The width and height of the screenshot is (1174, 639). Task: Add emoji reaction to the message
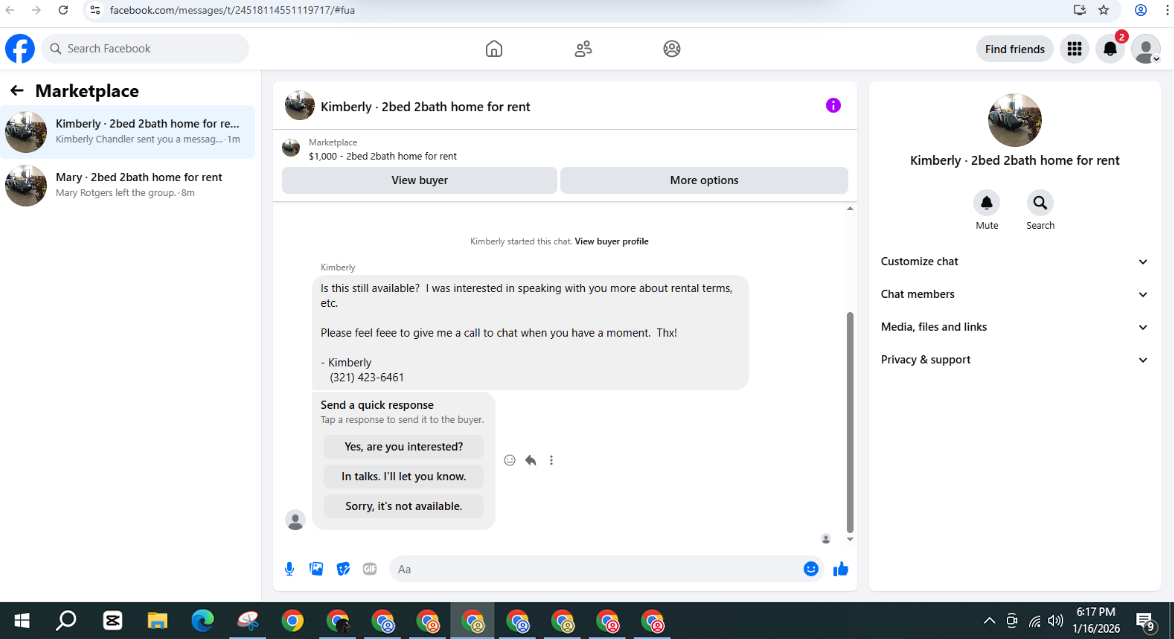pyautogui.click(x=510, y=460)
